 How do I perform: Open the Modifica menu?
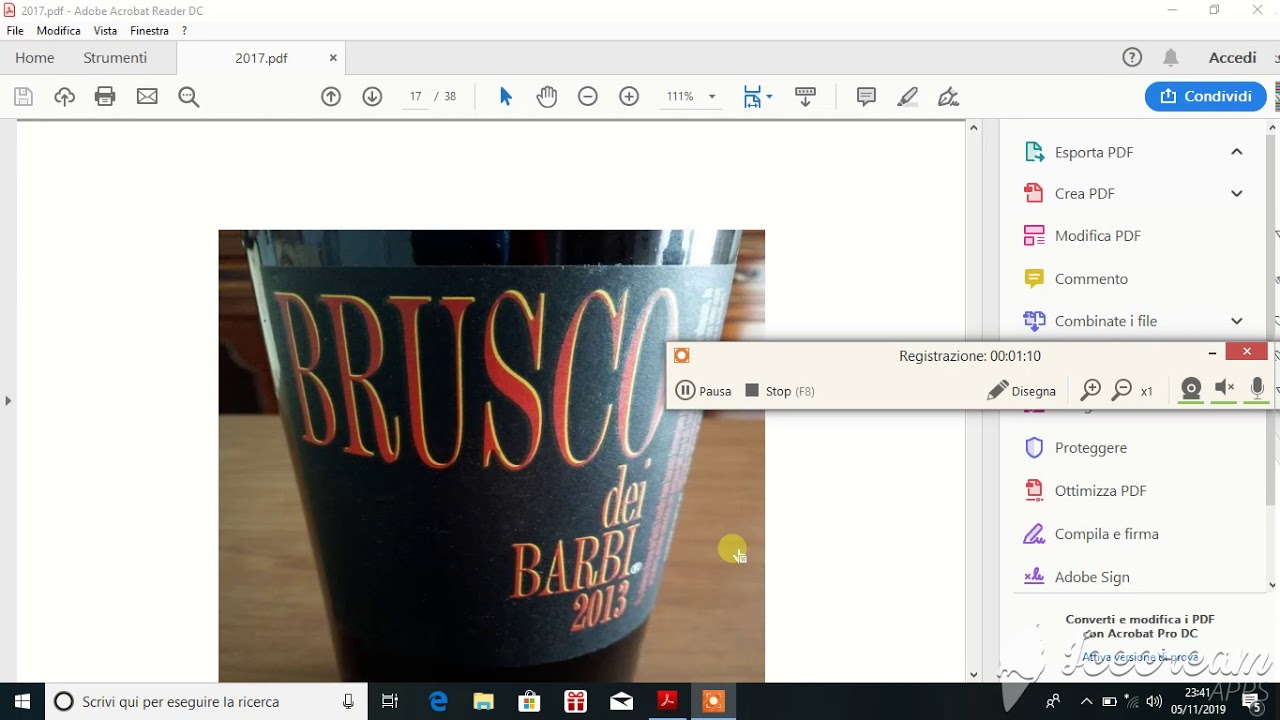pos(58,31)
